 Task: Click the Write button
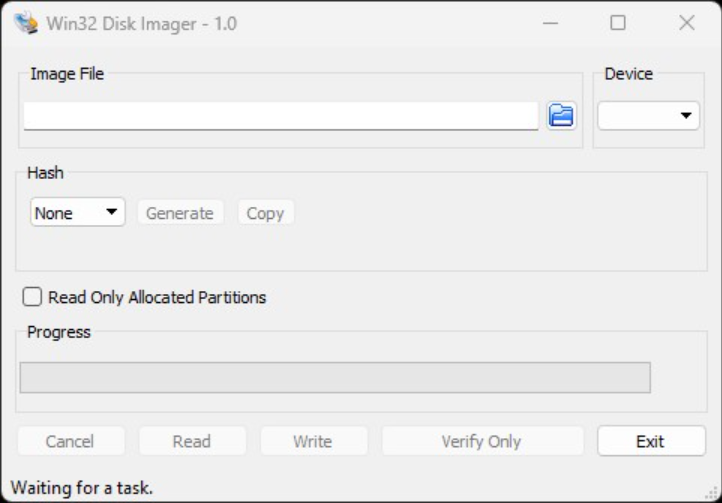[x=313, y=441]
